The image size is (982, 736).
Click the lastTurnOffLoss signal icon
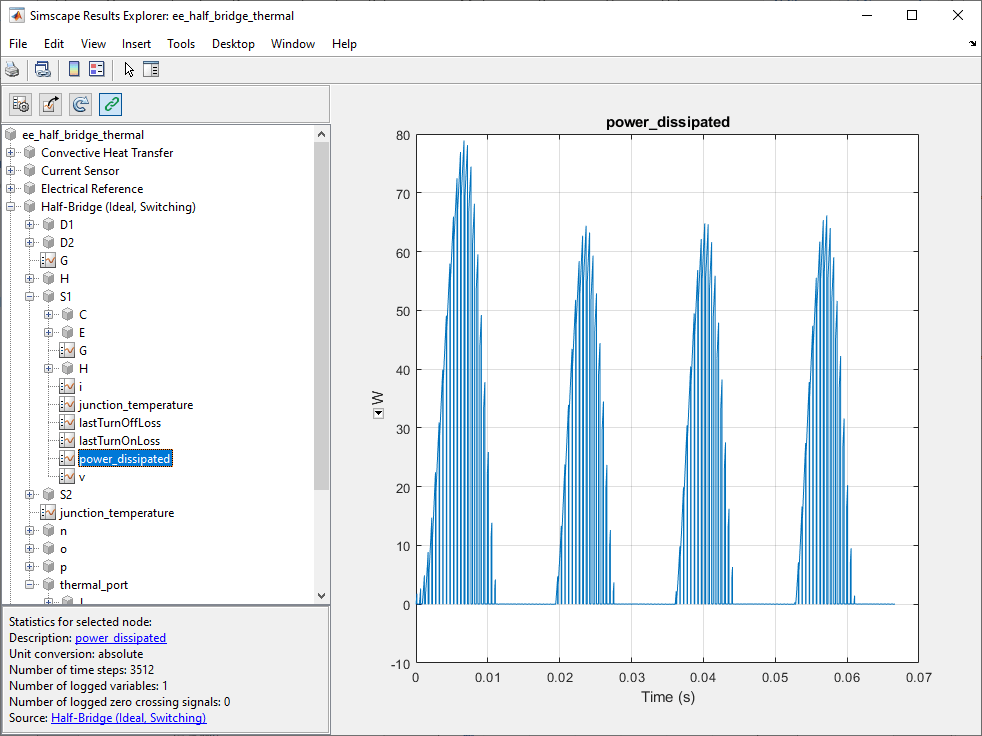click(x=67, y=423)
